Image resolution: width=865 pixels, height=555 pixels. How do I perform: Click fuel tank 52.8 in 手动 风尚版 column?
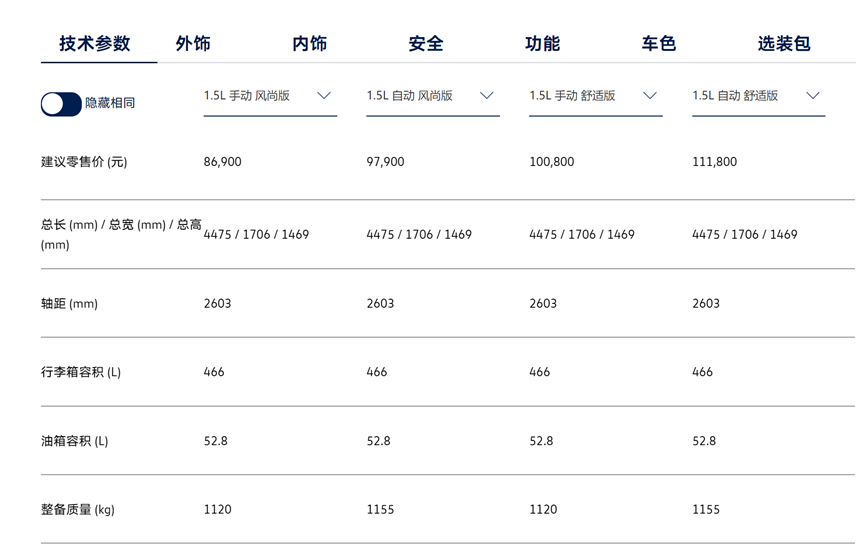click(x=216, y=441)
